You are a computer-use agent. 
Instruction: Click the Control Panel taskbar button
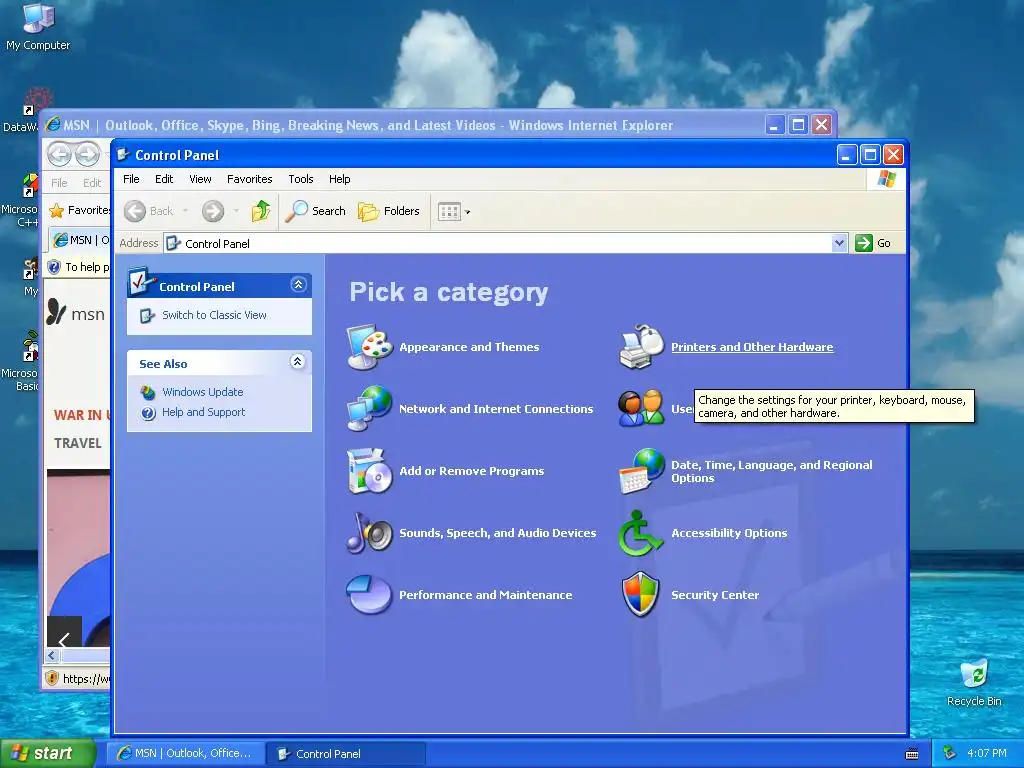tap(347, 754)
